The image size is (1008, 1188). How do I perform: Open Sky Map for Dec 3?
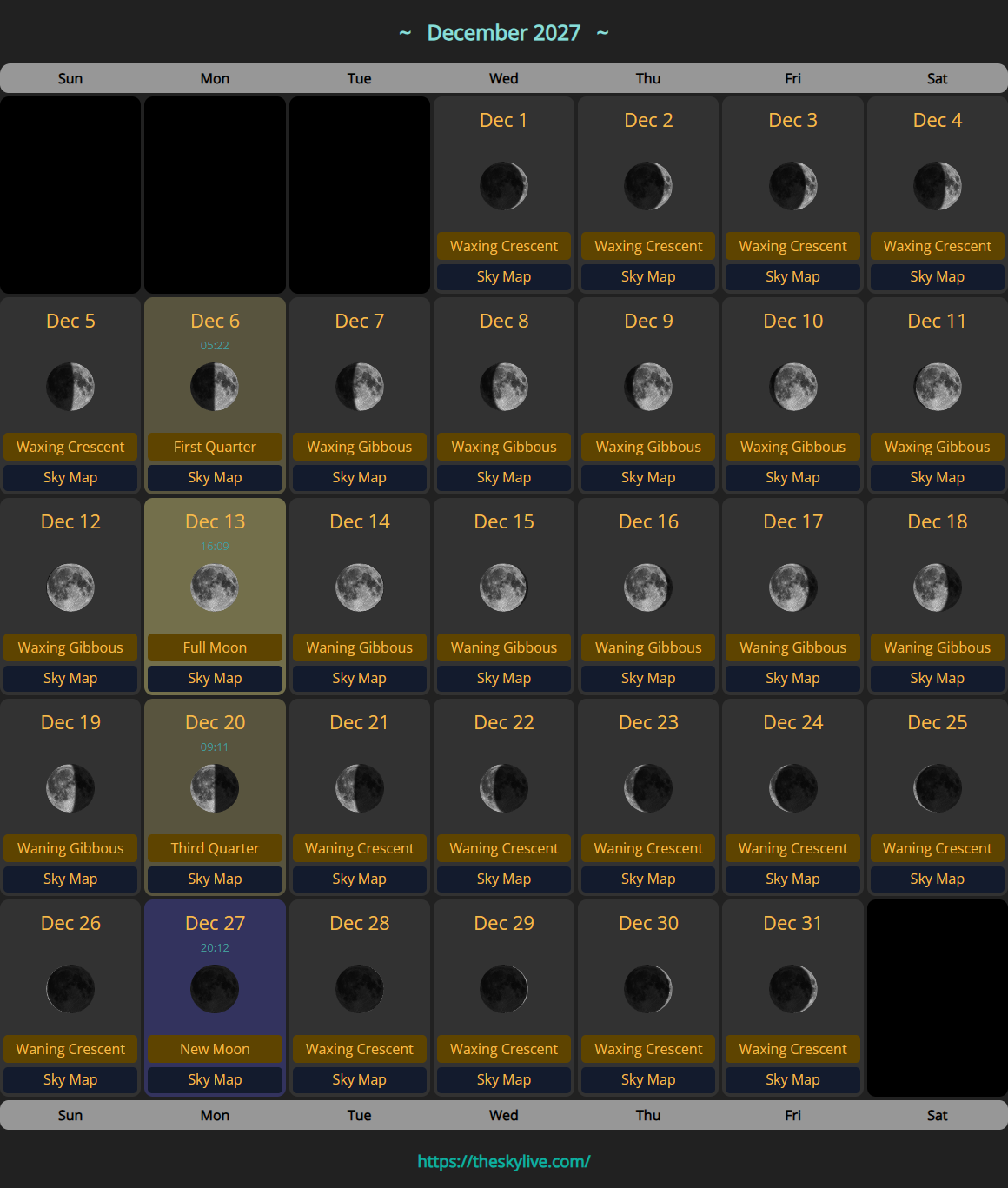click(x=793, y=276)
